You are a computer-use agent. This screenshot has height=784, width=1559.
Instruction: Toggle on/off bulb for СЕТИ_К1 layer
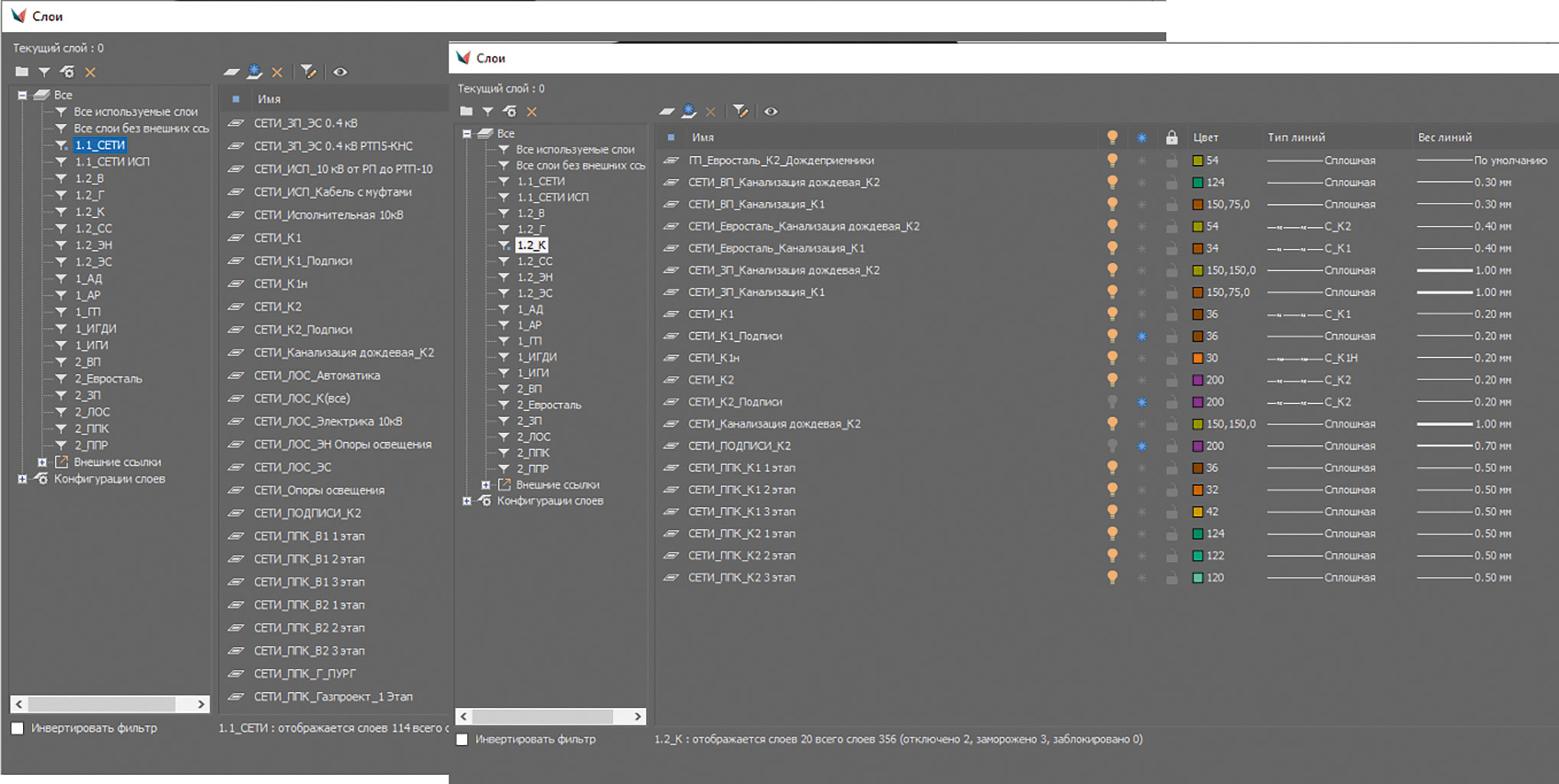[x=1113, y=314]
